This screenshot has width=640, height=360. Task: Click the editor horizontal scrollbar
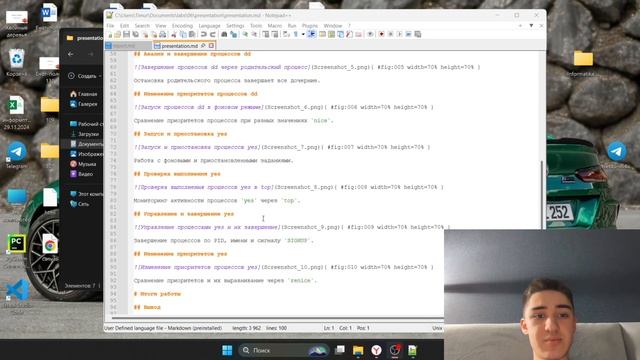pos(278,317)
